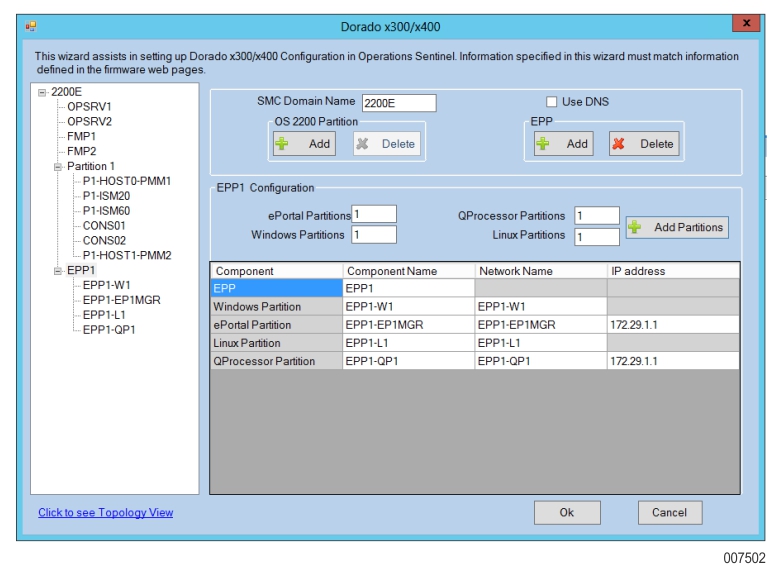The width and height of the screenshot is (775, 570).
Task: Enable the Use DNS checkbox
Action: (551, 102)
